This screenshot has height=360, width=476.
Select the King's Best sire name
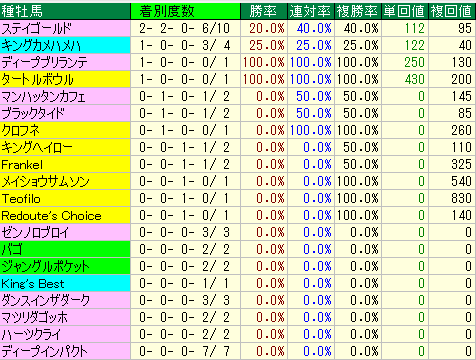[33, 284]
